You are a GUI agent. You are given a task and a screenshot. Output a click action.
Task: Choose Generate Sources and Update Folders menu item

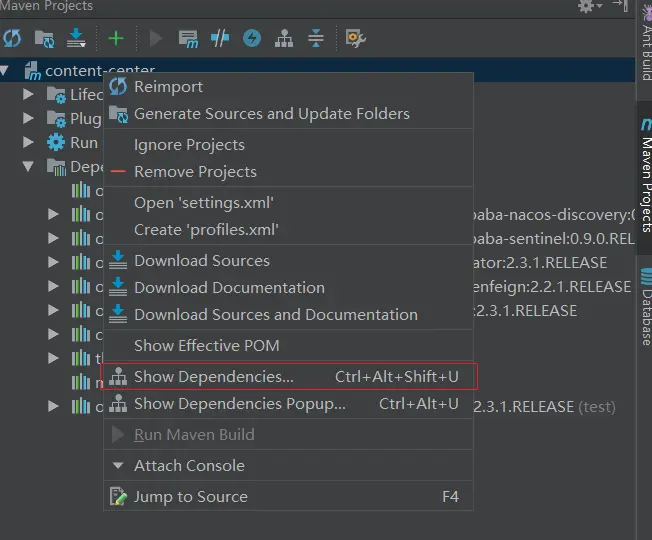pos(288,113)
